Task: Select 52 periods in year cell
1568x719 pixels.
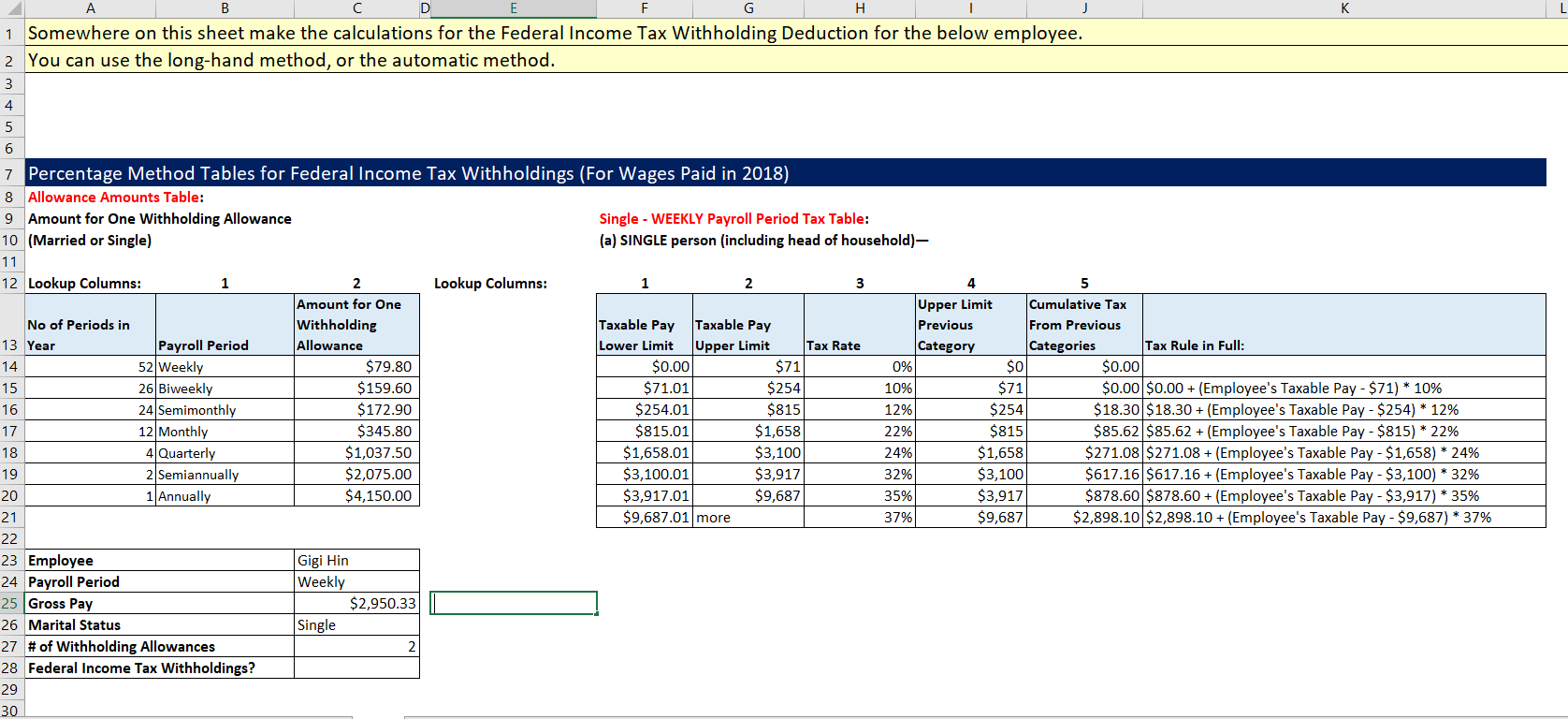Action: click(x=90, y=366)
